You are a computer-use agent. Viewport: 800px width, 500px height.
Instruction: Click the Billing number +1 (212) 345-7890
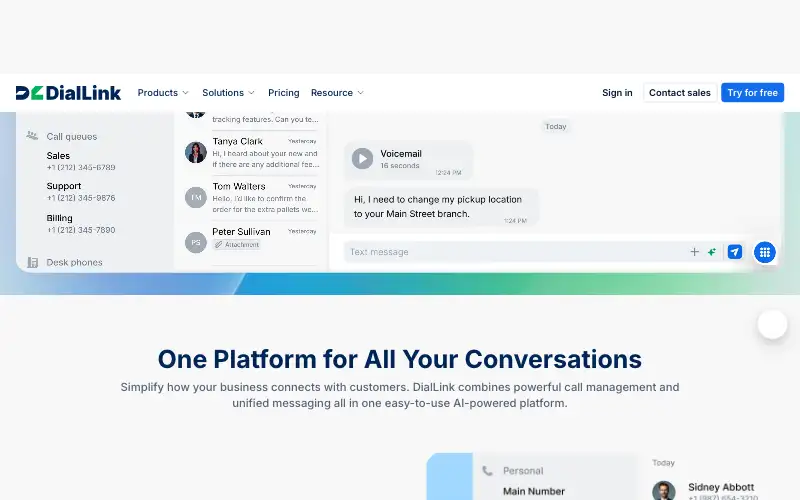tap(81, 230)
